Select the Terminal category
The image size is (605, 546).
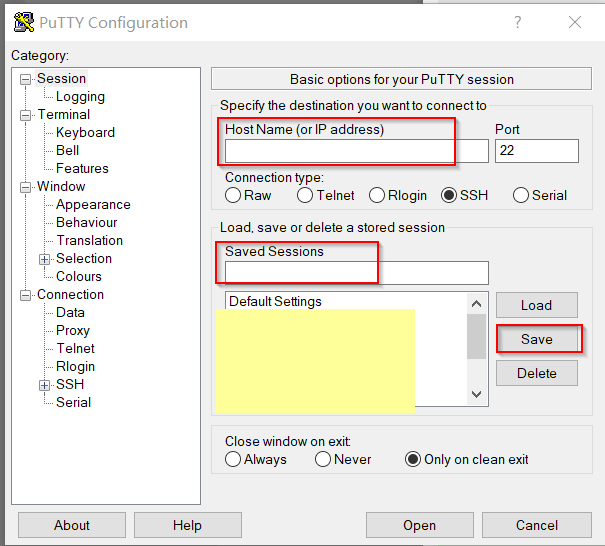pos(64,114)
